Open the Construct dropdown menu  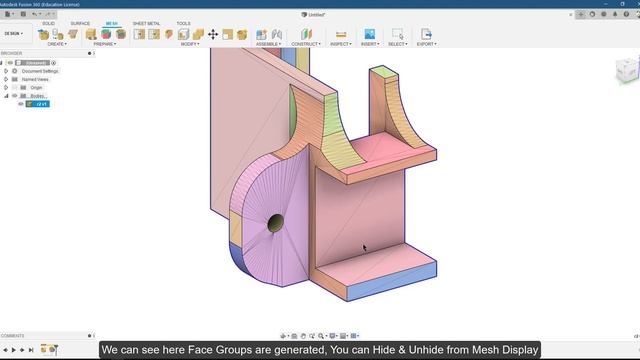click(306, 44)
